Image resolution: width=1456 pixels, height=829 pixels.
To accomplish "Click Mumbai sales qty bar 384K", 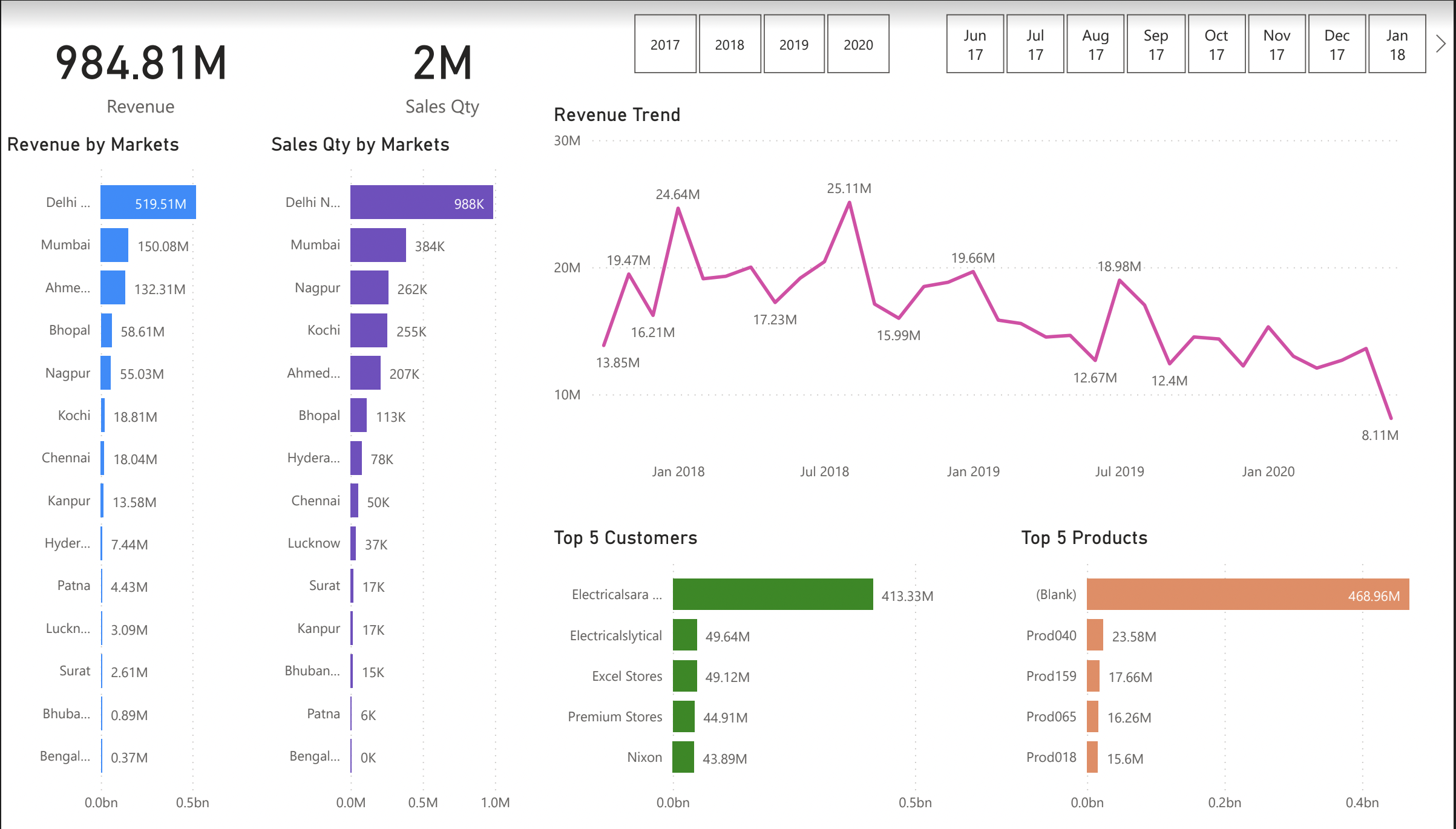I will pos(378,245).
